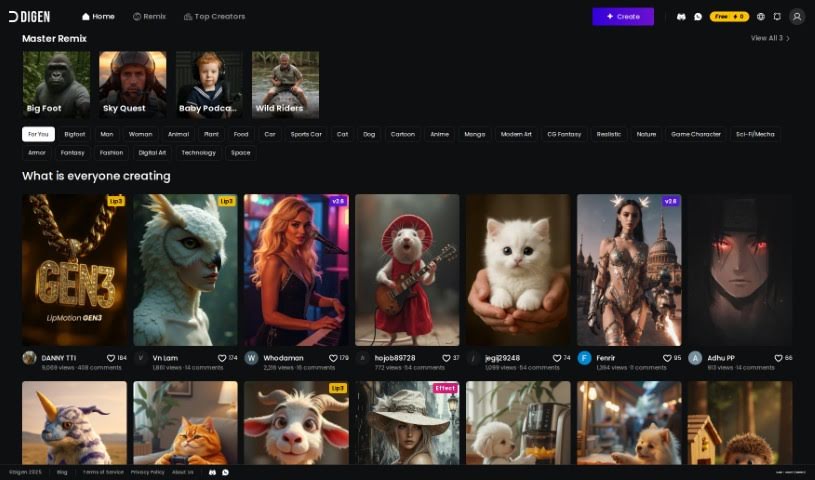Select the Dog filter chip
The image size is (815, 480).
(x=369, y=134)
